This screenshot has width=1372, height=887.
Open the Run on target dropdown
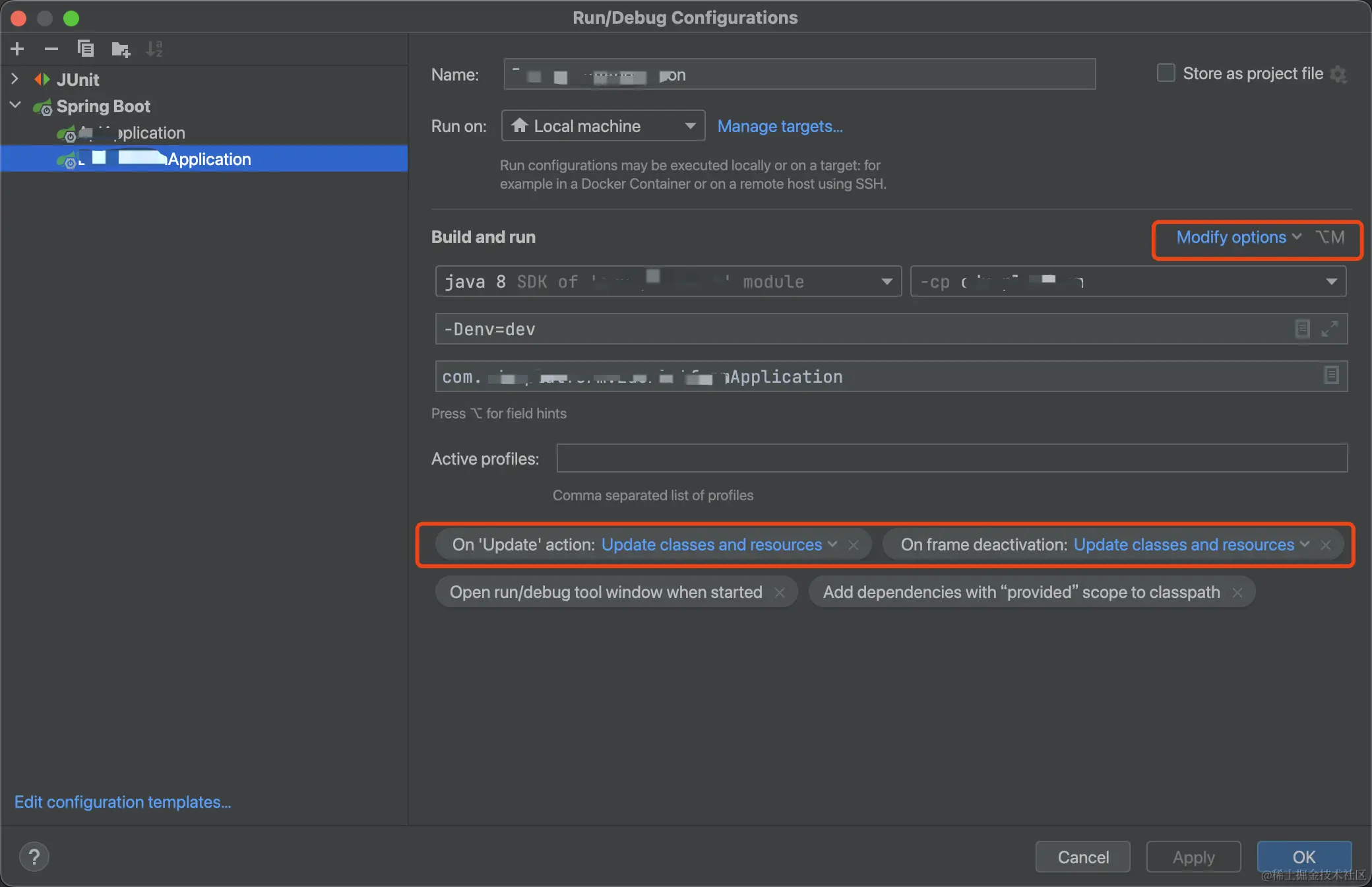[x=689, y=125]
